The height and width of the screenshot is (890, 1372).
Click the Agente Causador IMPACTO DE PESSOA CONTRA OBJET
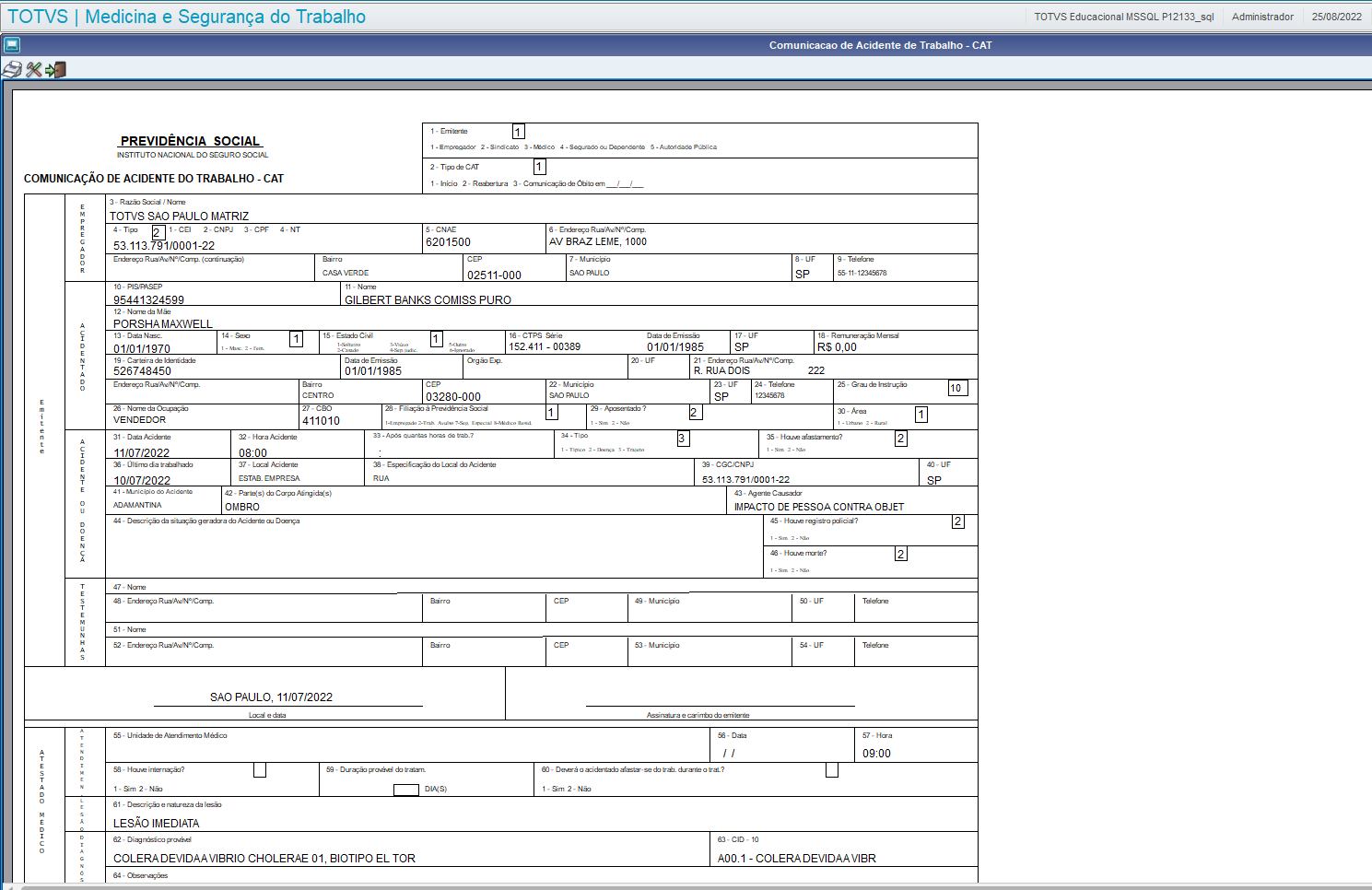click(819, 508)
